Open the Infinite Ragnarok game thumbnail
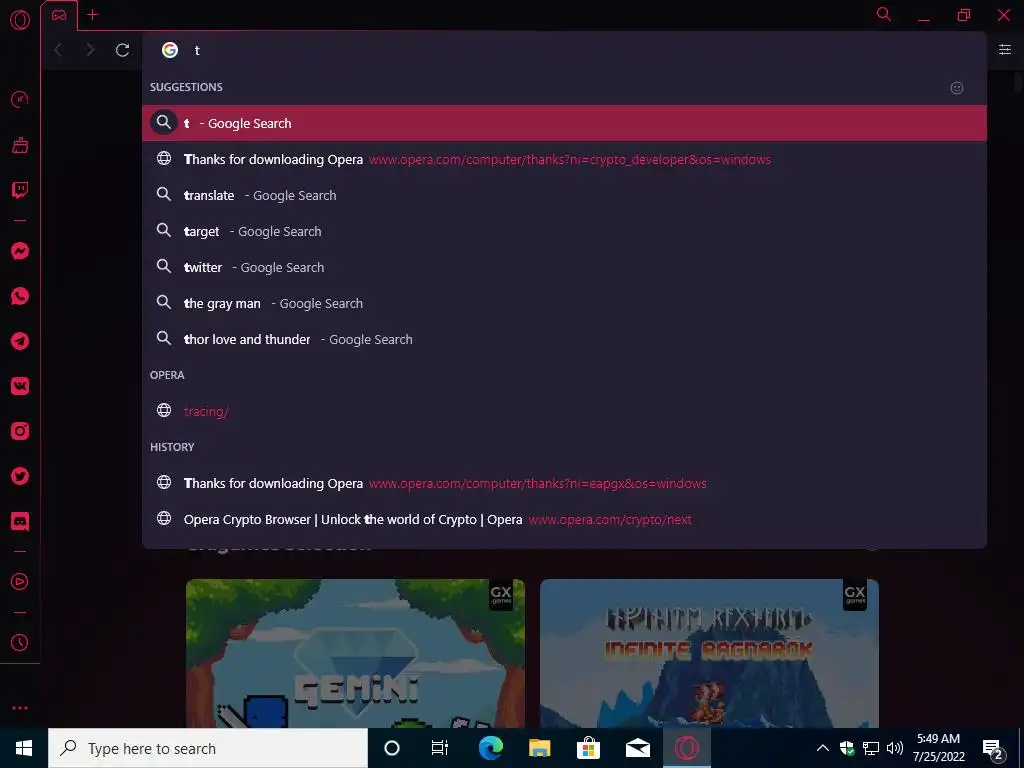Image resolution: width=1024 pixels, height=768 pixels. [x=709, y=653]
